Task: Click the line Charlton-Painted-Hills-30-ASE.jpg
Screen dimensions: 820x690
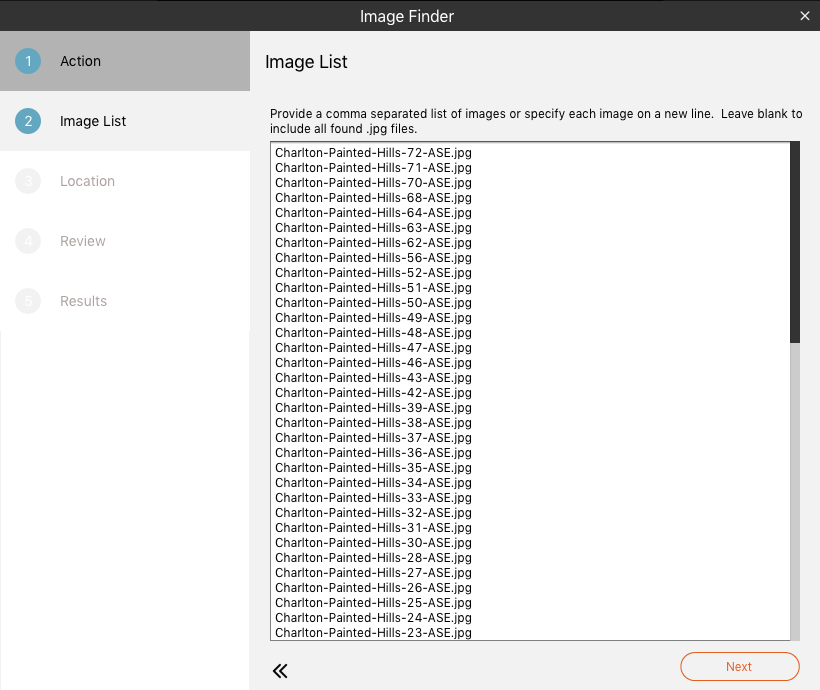Action: (373, 543)
